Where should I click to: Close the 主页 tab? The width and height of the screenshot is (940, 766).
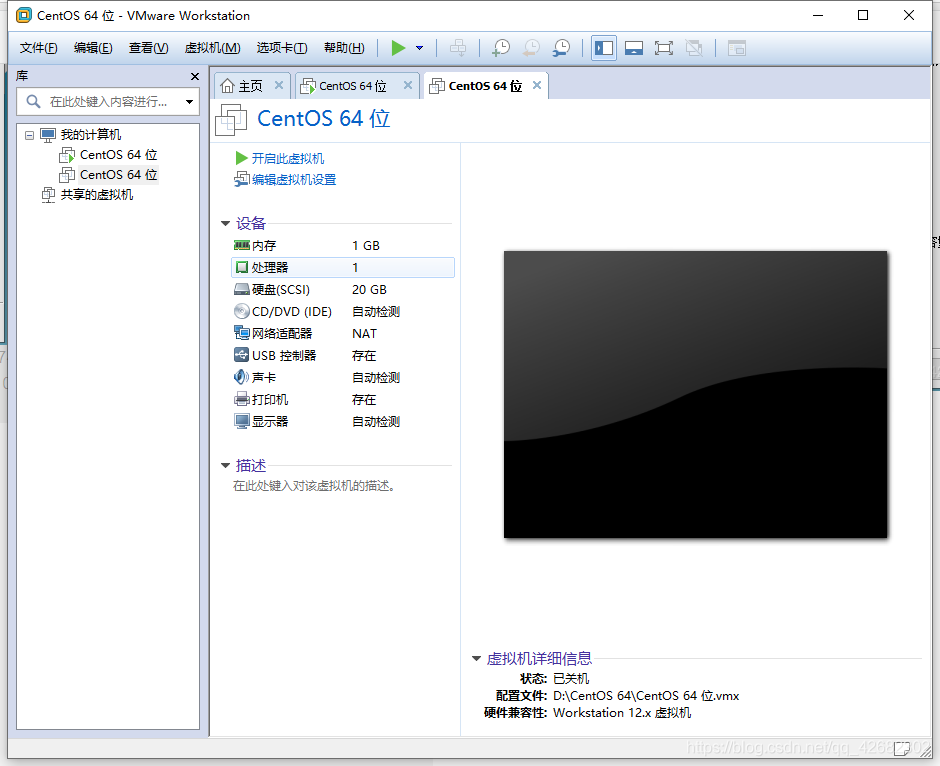pos(279,85)
